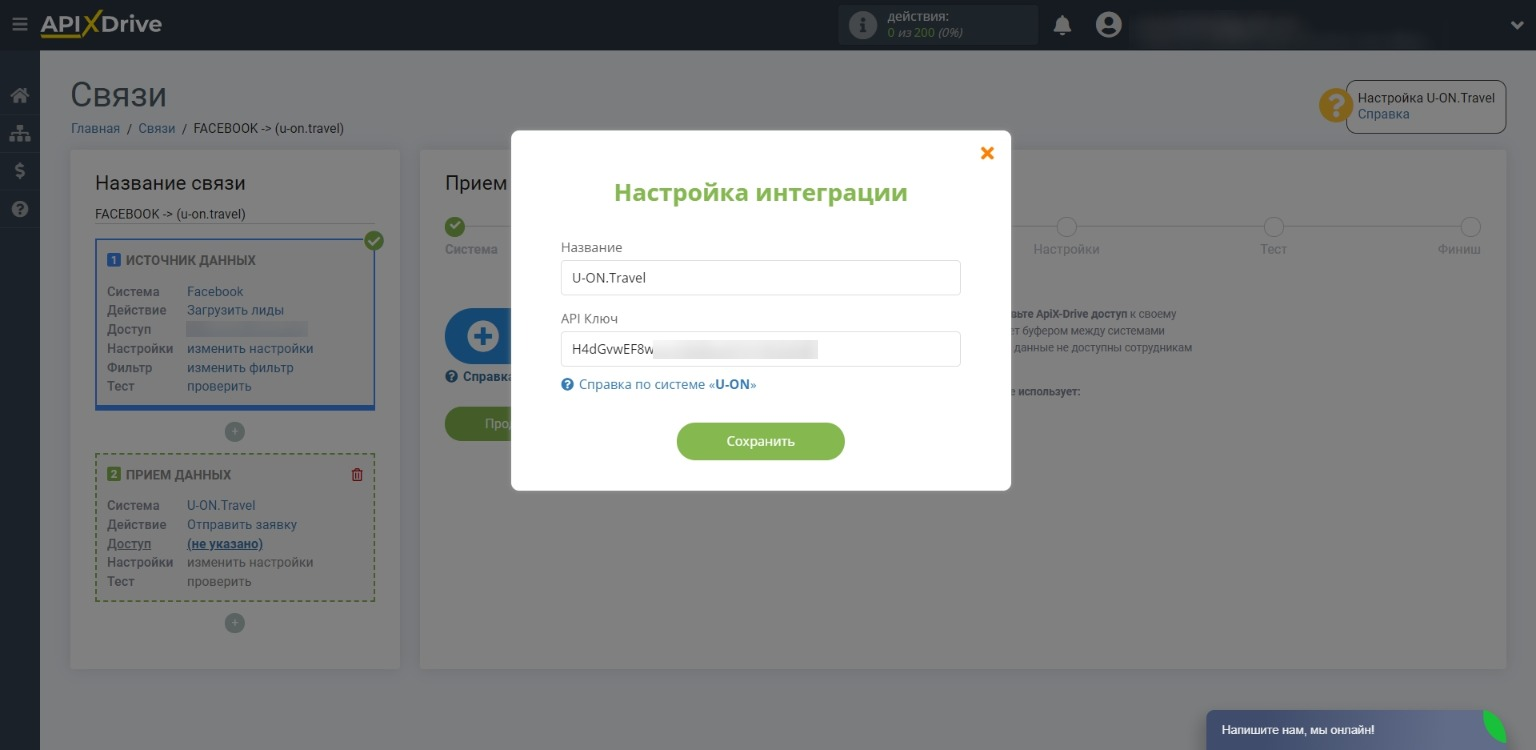
Task: Click the Настройка интеграции dialog title
Action: (761, 192)
